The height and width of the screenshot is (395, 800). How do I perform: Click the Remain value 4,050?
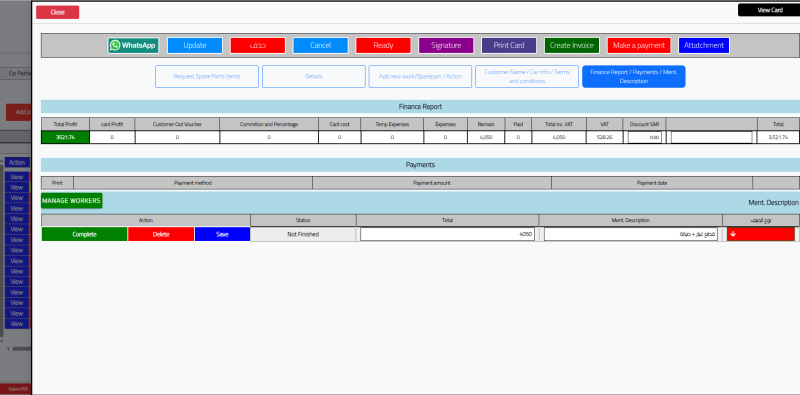[x=486, y=137]
